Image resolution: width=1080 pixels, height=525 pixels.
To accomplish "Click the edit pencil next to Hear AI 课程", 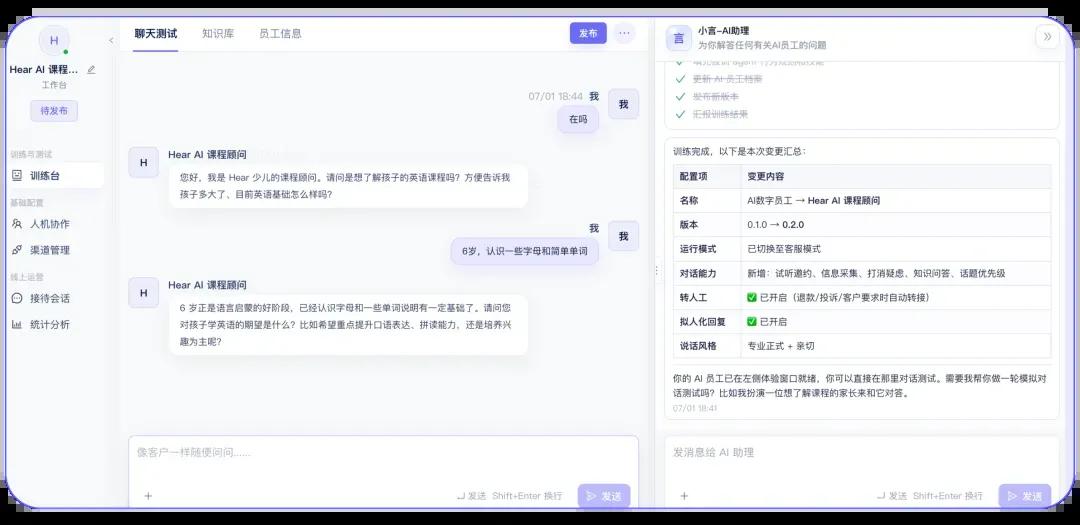I will [92, 70].
